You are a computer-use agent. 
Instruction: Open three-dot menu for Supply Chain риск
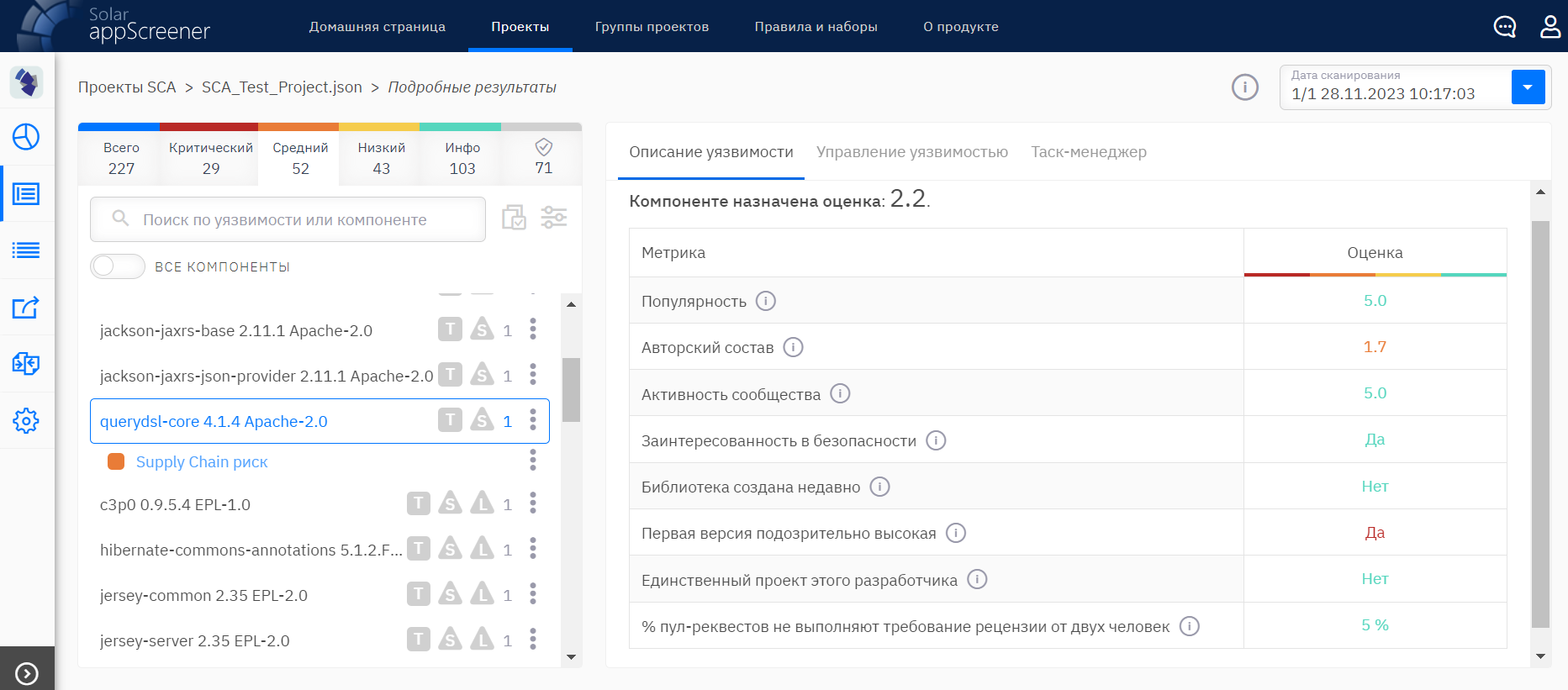point(533,460)
